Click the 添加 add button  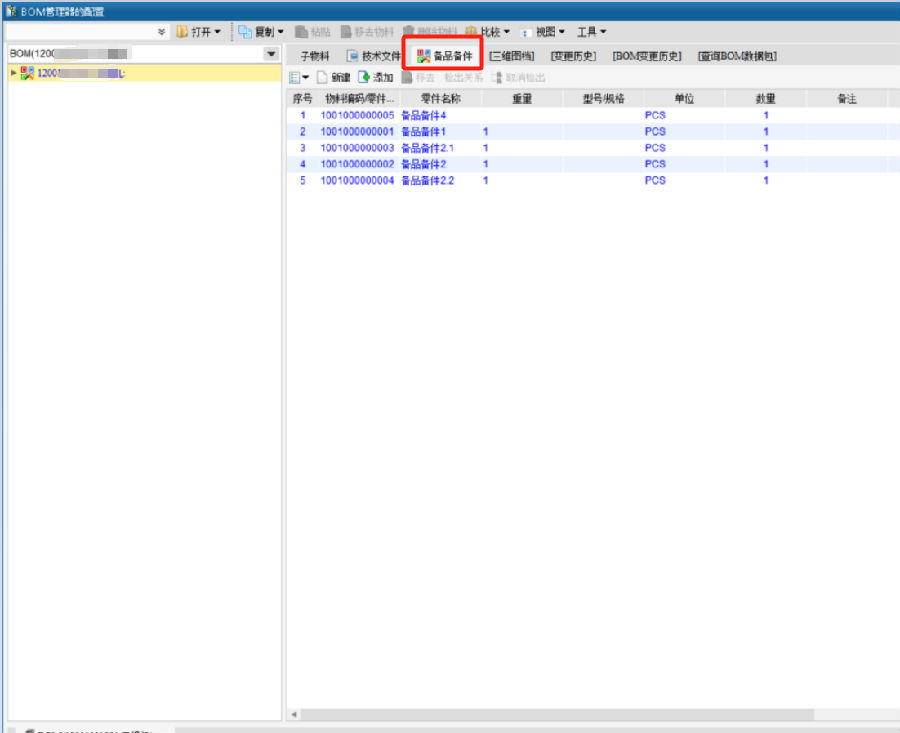(x=375, y=77)
